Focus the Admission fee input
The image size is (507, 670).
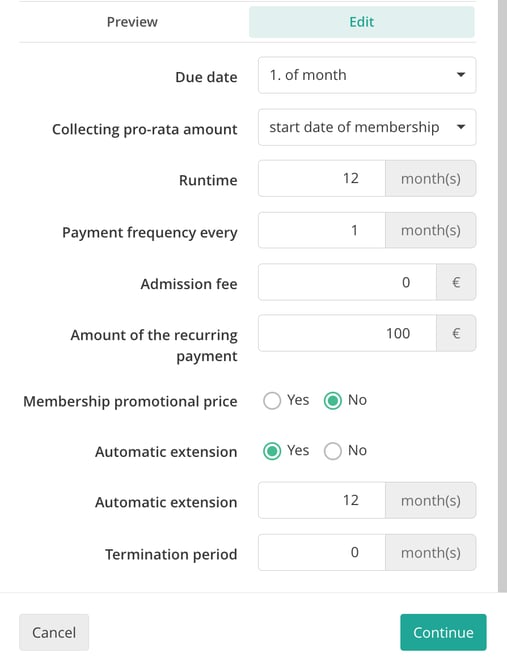pos(347,282)
